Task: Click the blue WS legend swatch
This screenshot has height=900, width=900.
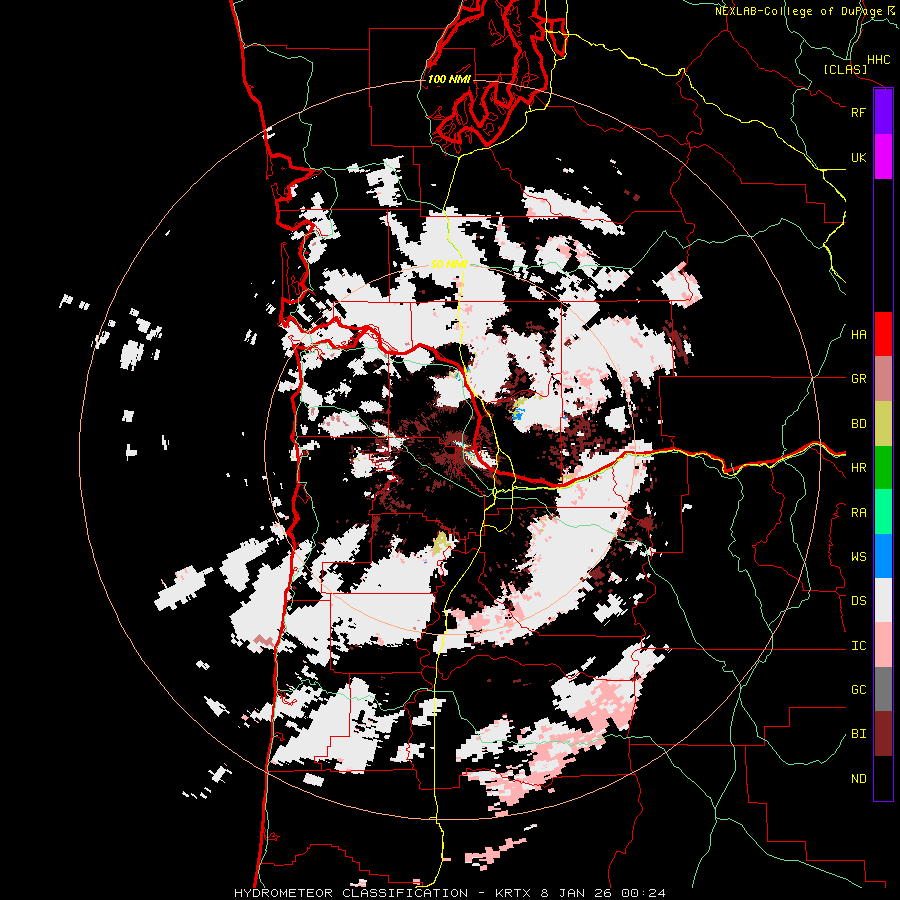Action: pyautogui.click(x=883, y=556)
